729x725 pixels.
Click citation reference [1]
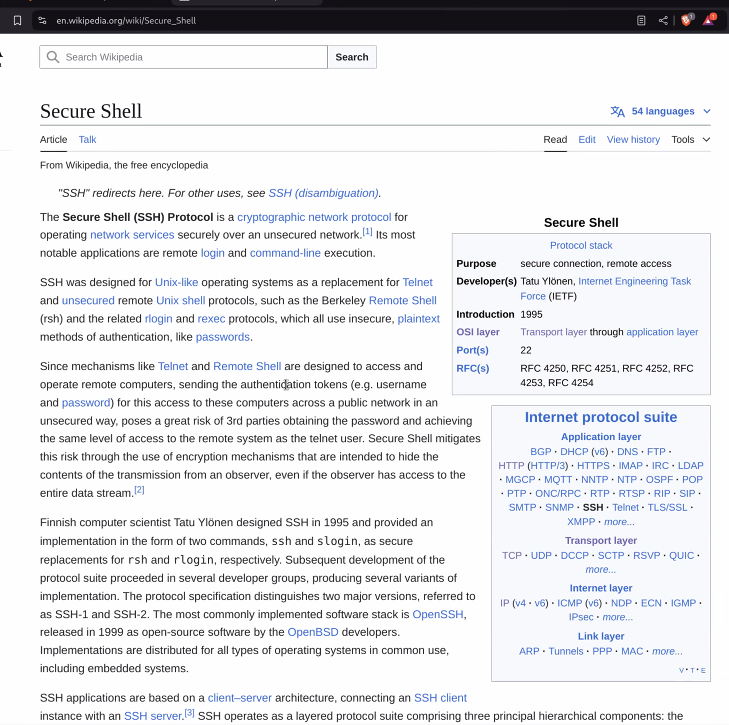367,231
